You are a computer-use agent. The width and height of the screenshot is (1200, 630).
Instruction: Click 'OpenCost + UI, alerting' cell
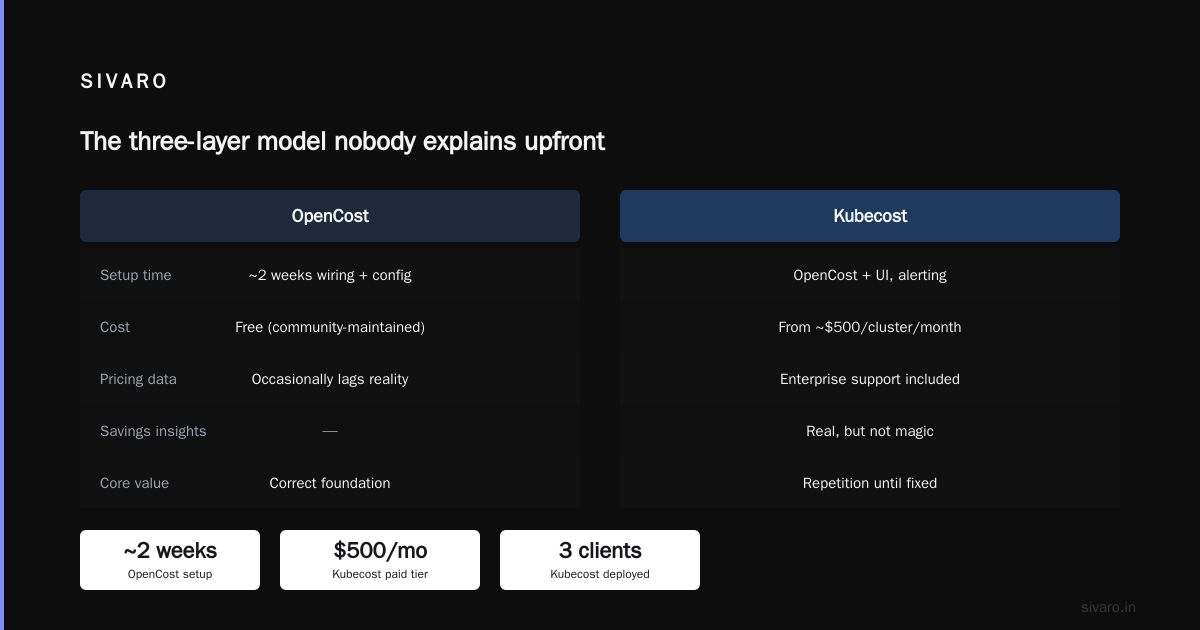click(x=870, y=275)
